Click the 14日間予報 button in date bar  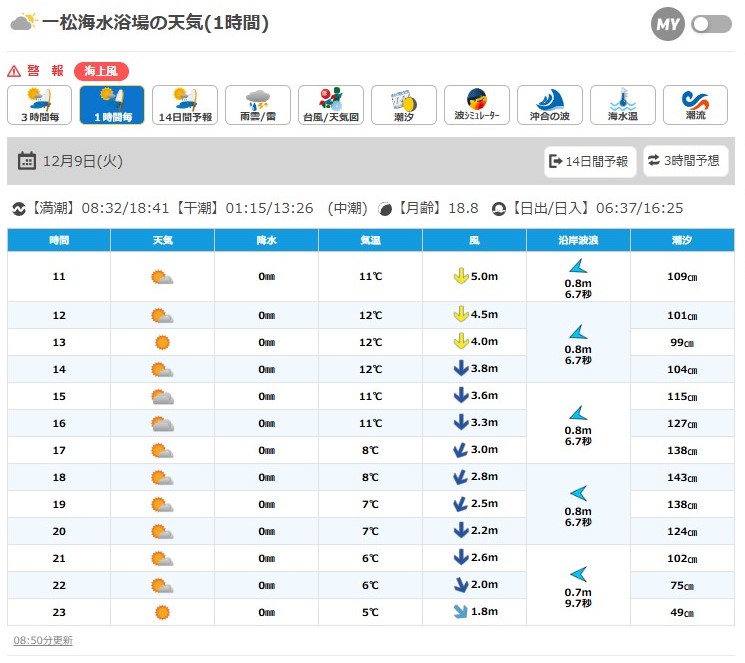pos(590,160)
